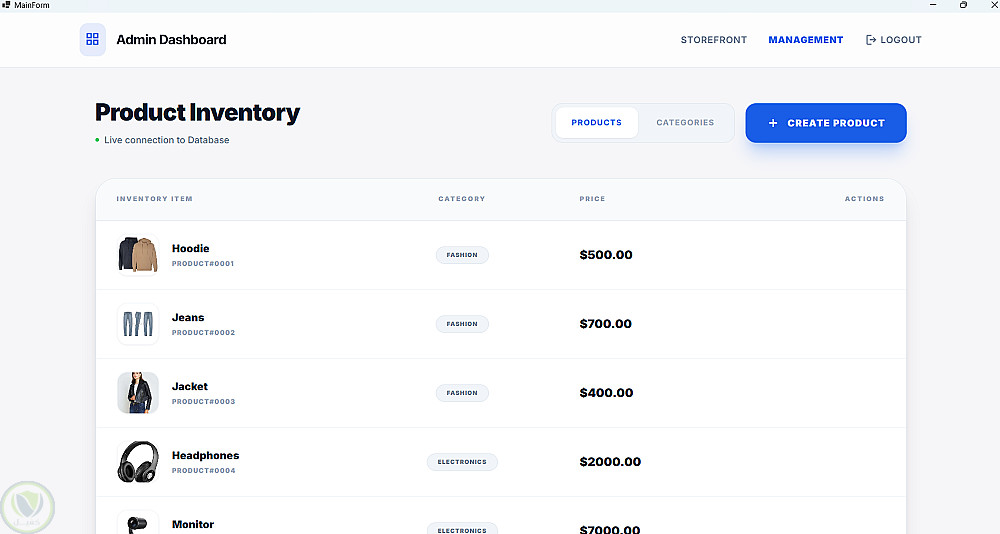1000x534 pixels.
Task: Click the LOGOUT text link
Action: [x=901, y=40]
